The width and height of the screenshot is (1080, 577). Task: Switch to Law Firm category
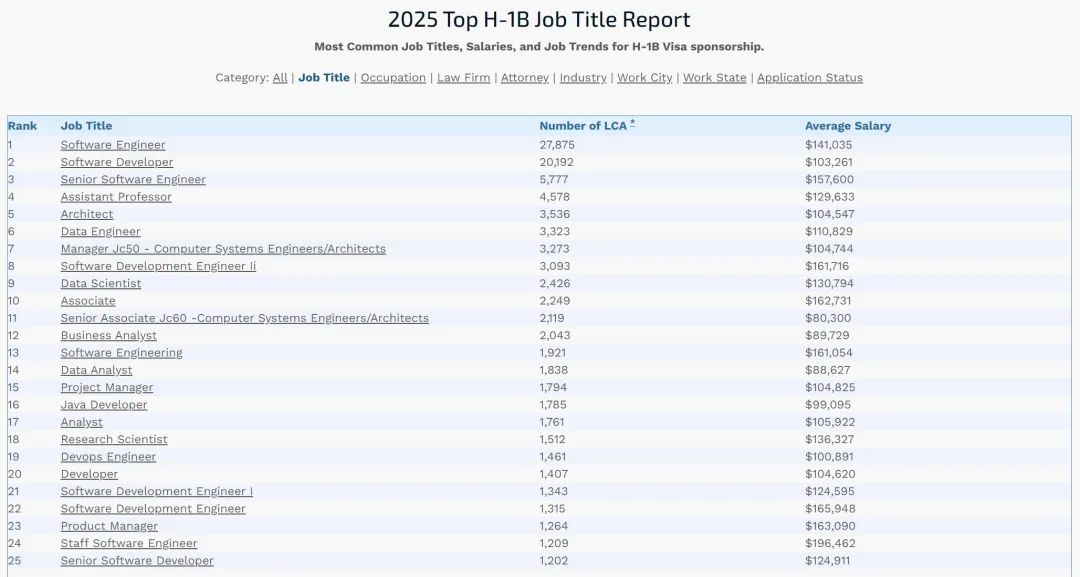tap(464, 78)
